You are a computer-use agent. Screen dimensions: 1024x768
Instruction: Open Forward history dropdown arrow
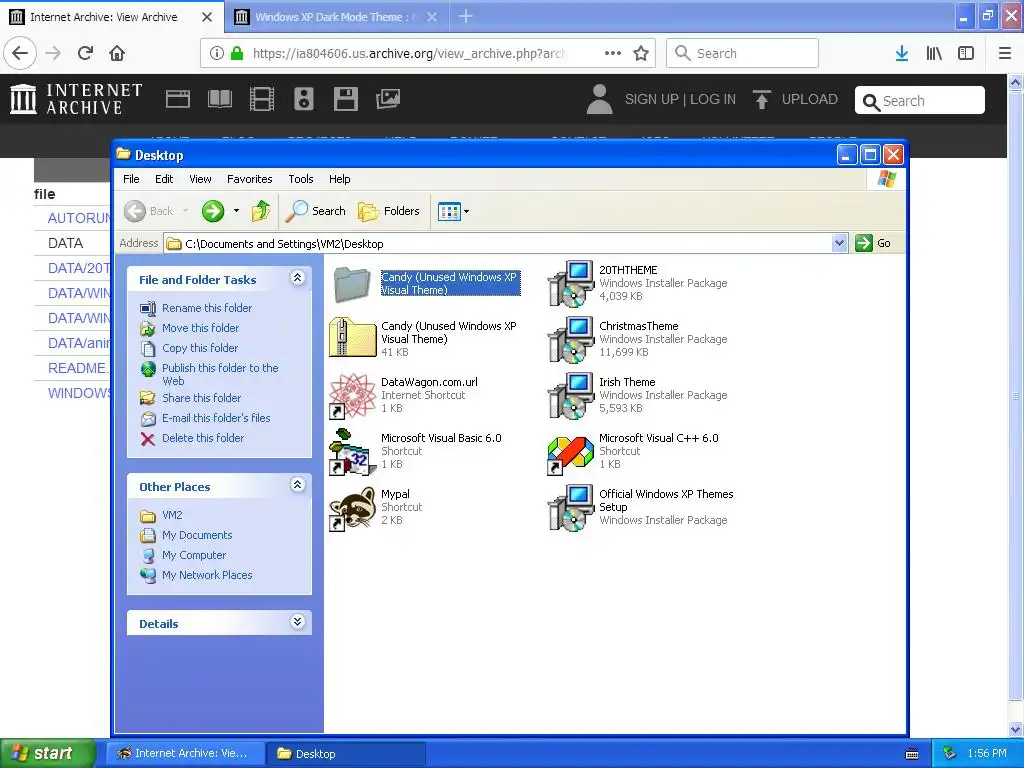(236, 211)
